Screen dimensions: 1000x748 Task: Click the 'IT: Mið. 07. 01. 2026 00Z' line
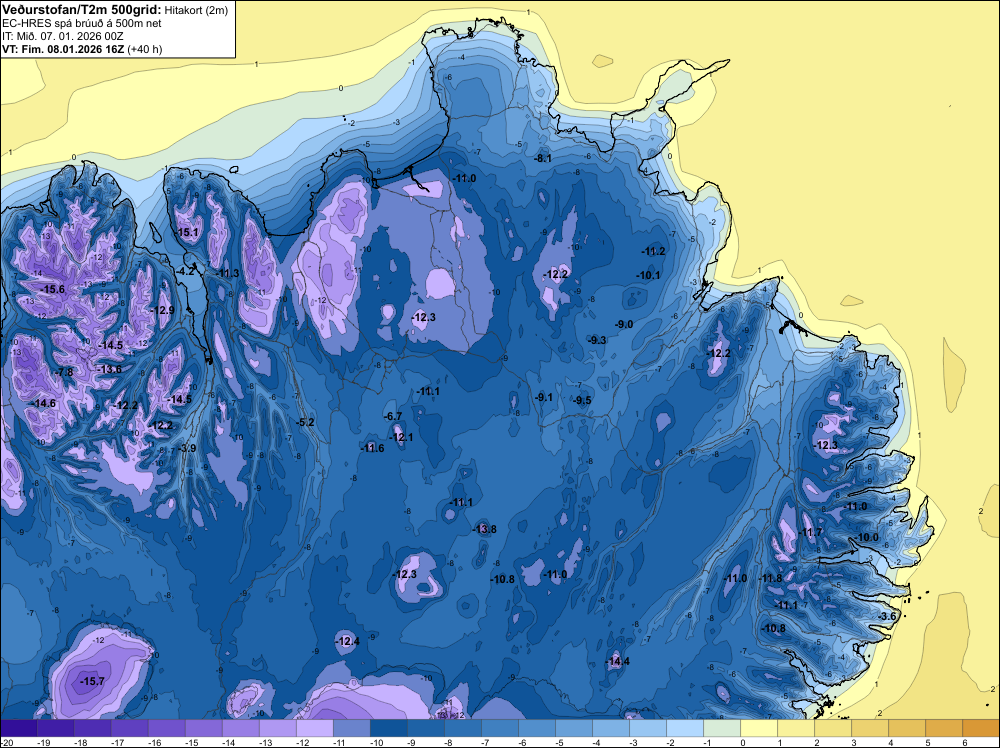[x=62, y=36]
